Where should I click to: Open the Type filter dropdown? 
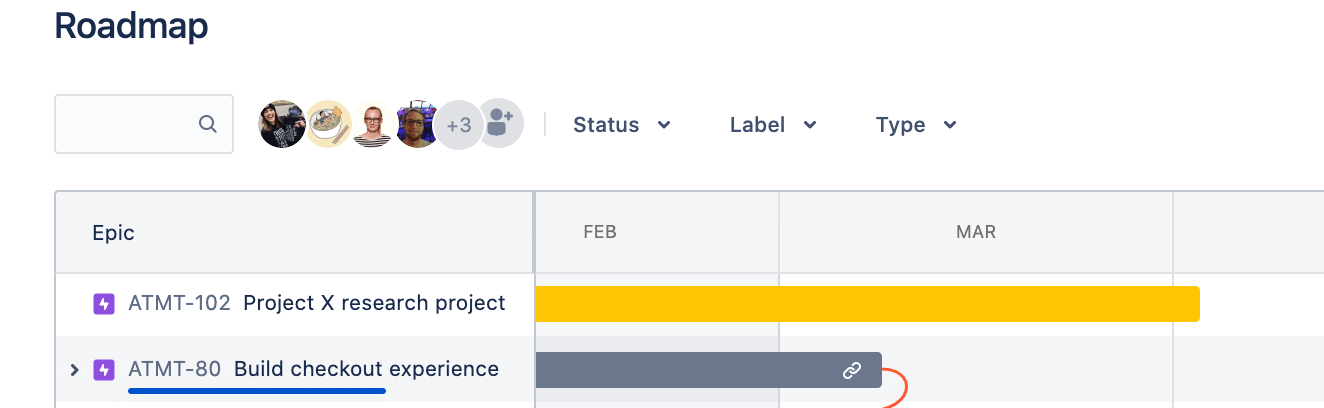pyautogui.click(x=916, y=125)
